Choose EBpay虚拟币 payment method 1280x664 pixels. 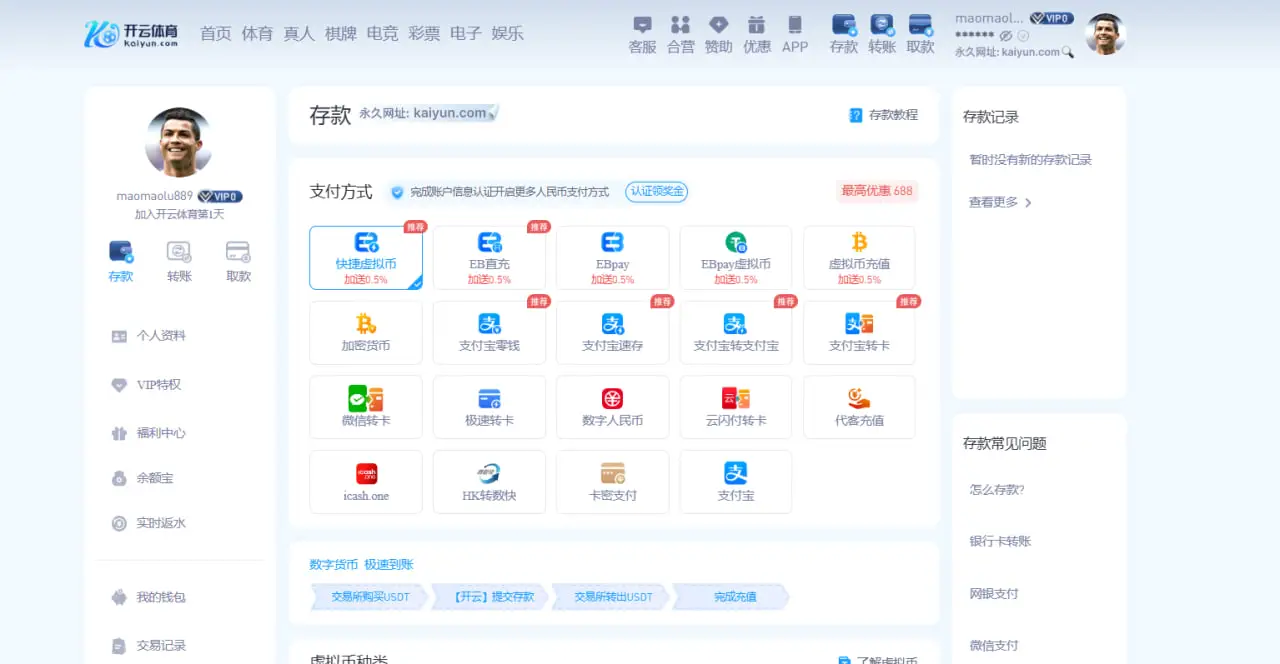pyautogui.click(x=736, y=258)
